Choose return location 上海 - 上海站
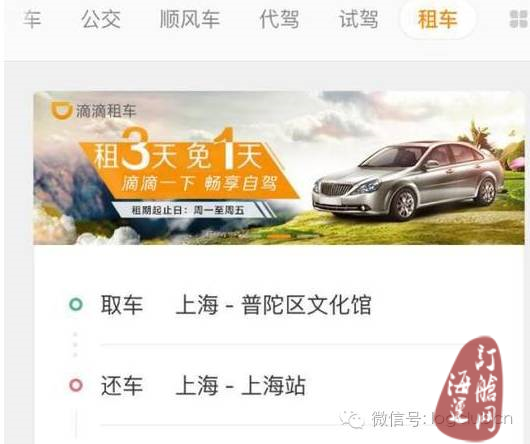530x444 pixels. (x=241, y=386)
